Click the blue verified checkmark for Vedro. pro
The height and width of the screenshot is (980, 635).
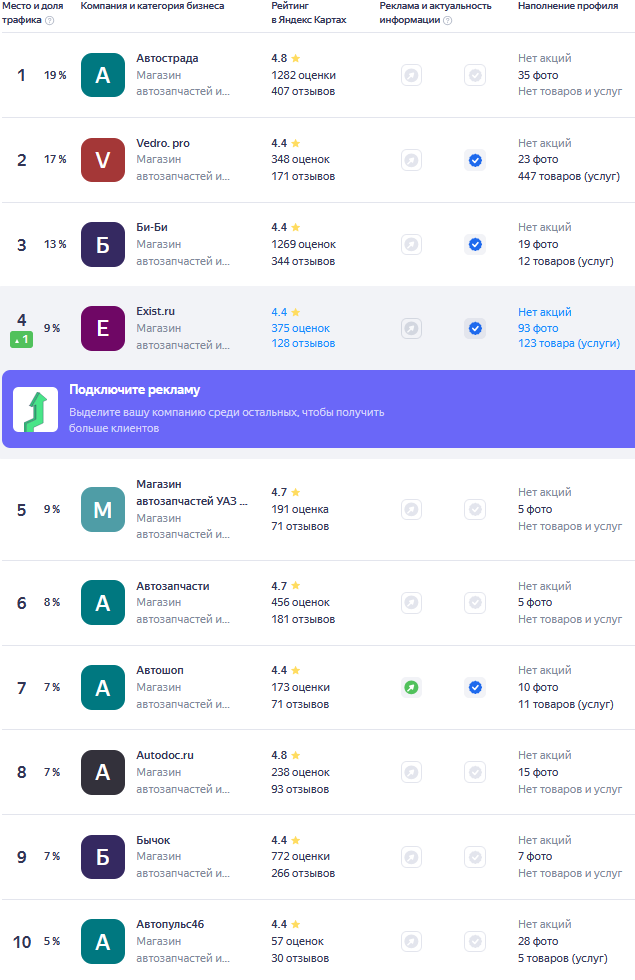click(475, 160)
